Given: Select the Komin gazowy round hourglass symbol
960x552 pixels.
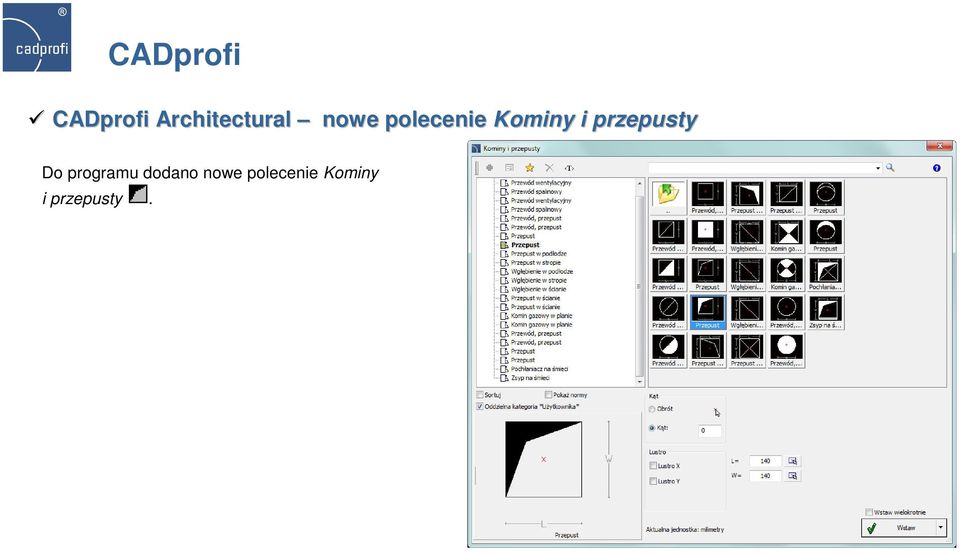Looking at the screenshot, I should (x=786, y=274).
